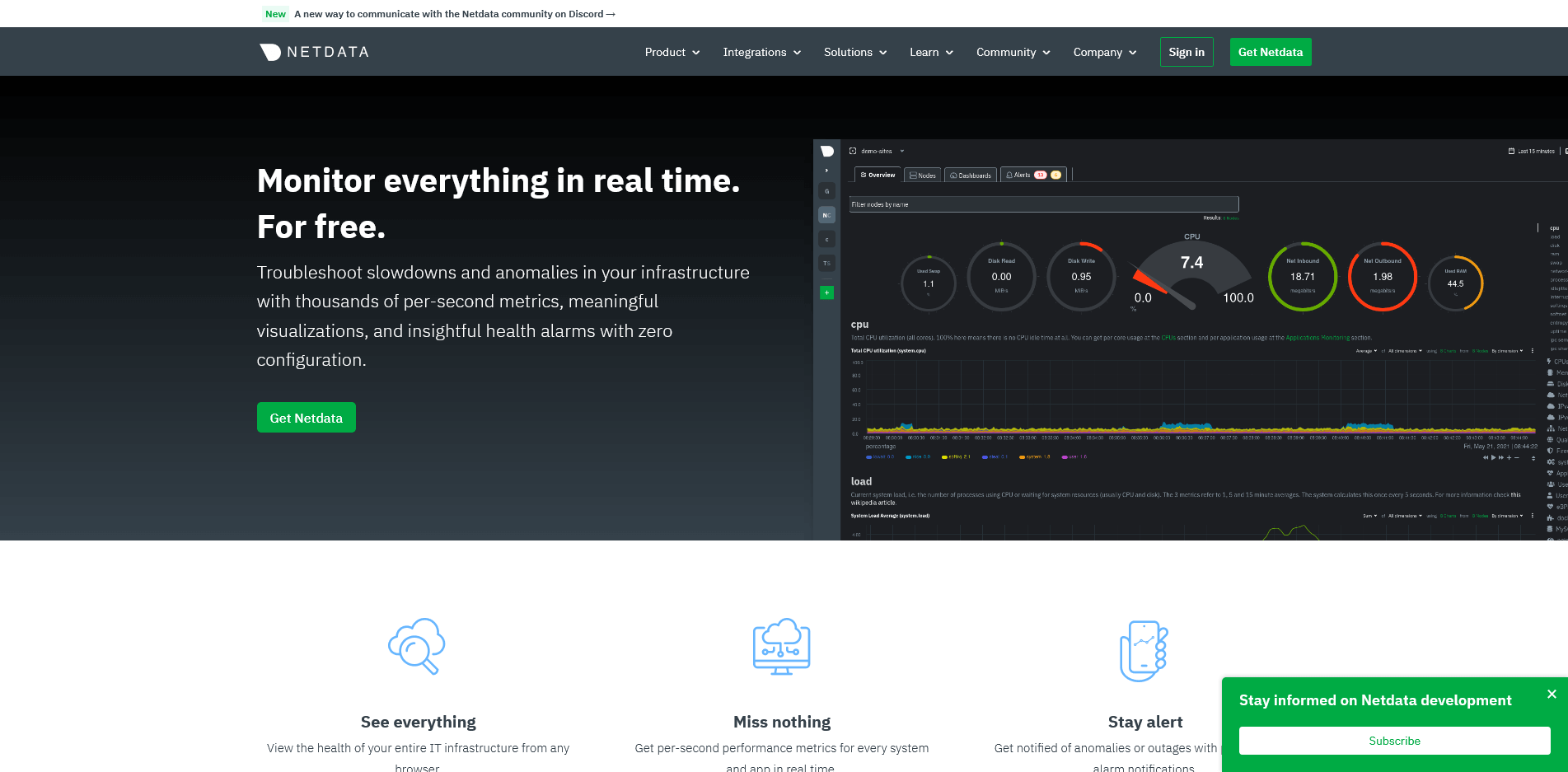Image resolution: width=1568 pixels, height=772 pixels.
Task: Switch to the Dashboards tab
Action: point(971,175)
